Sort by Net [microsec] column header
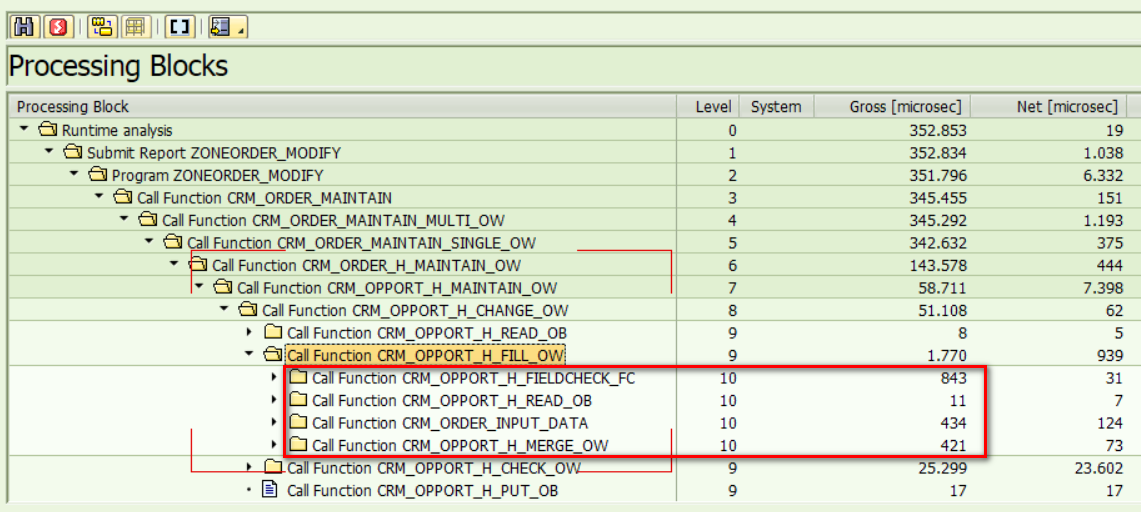This screenshot has width=1141, height=512. coord(1051,107)
